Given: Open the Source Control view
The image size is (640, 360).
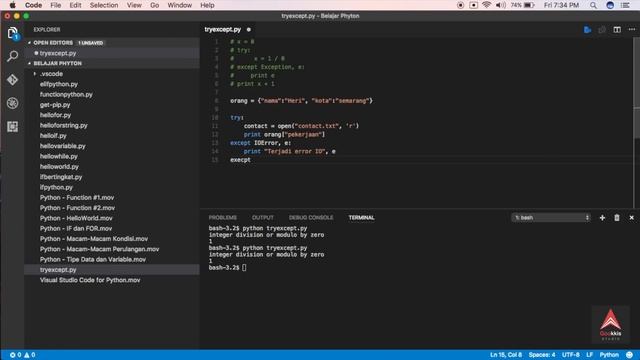Looking at the screenshot, I should [x=12, y=80].
